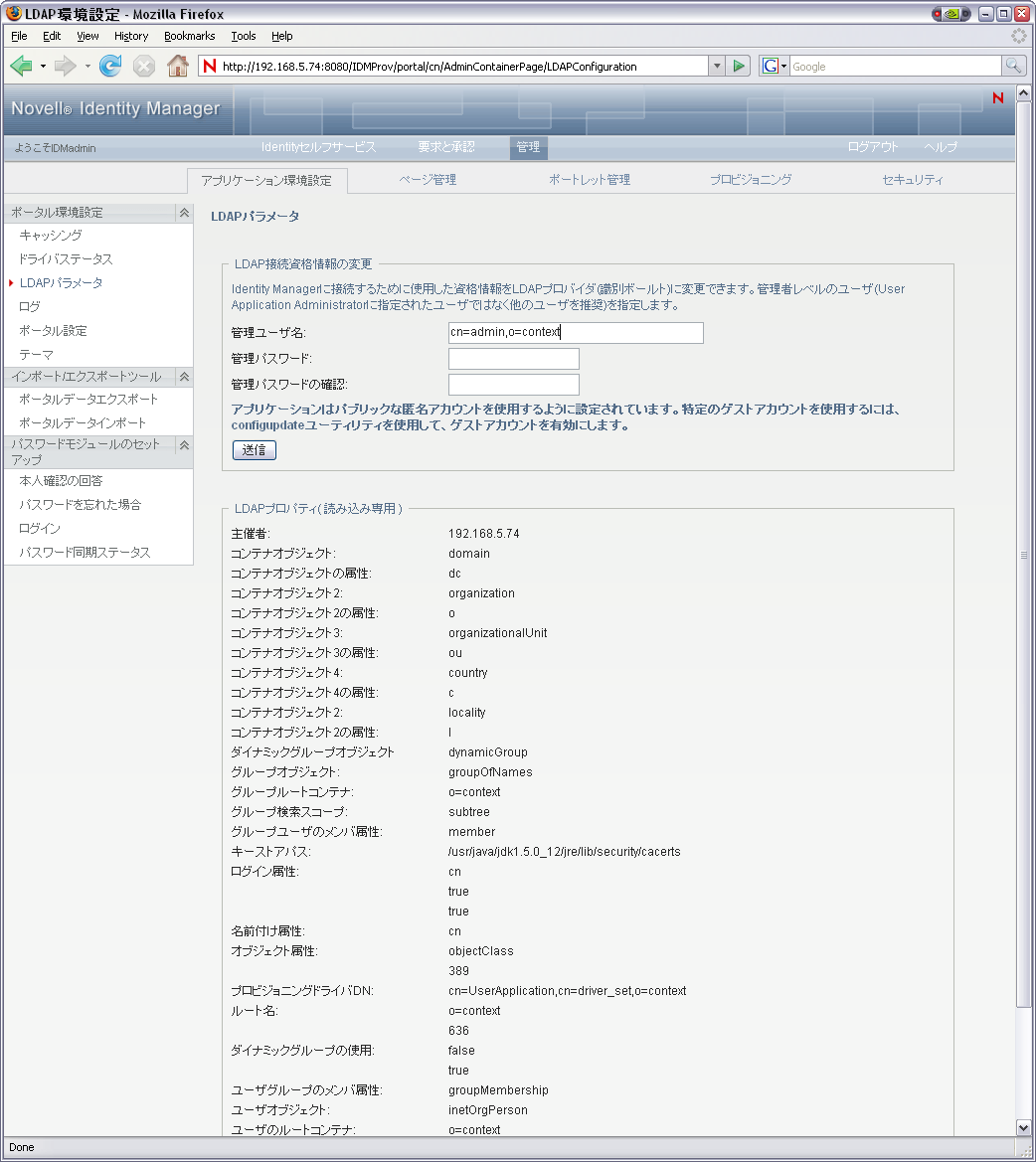
Task: Open the セキュリティ tab
Action: 913,179
